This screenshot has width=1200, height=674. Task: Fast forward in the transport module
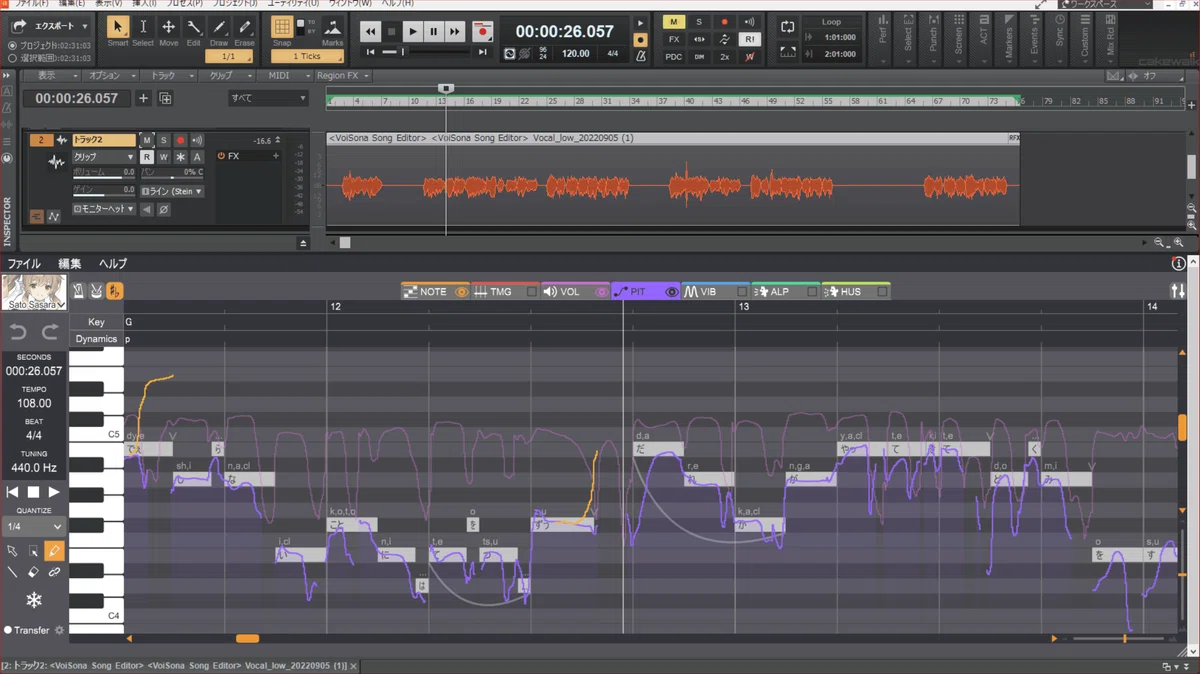[x=454, y=32]
